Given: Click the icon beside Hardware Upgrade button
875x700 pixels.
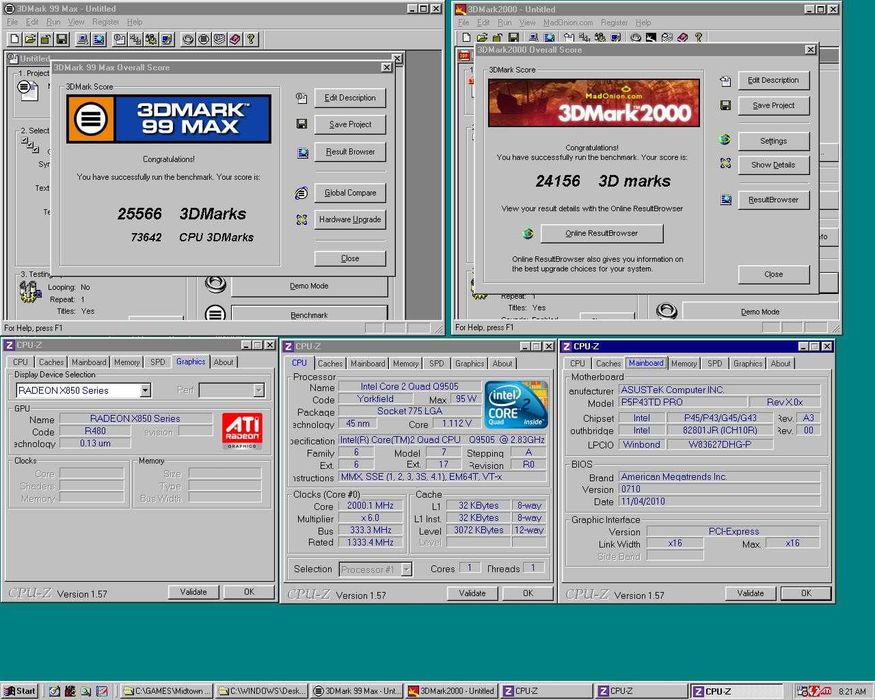Looking at the screenshot, I should [x=301, y=220].
